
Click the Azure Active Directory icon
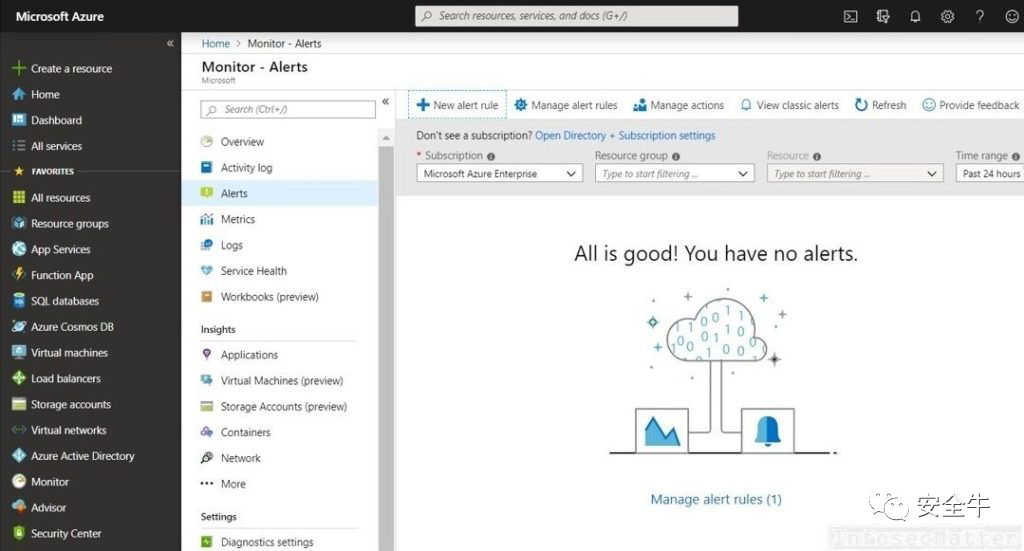(19, 456)
